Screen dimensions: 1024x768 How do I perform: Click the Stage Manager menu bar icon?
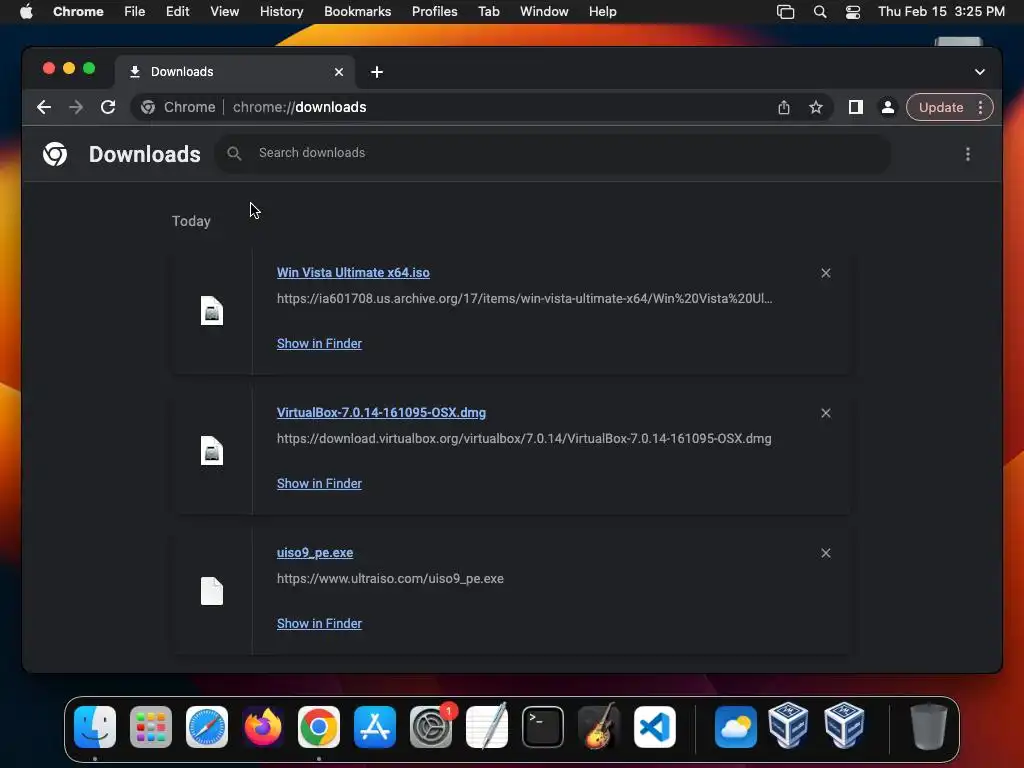tap(786, 12)
